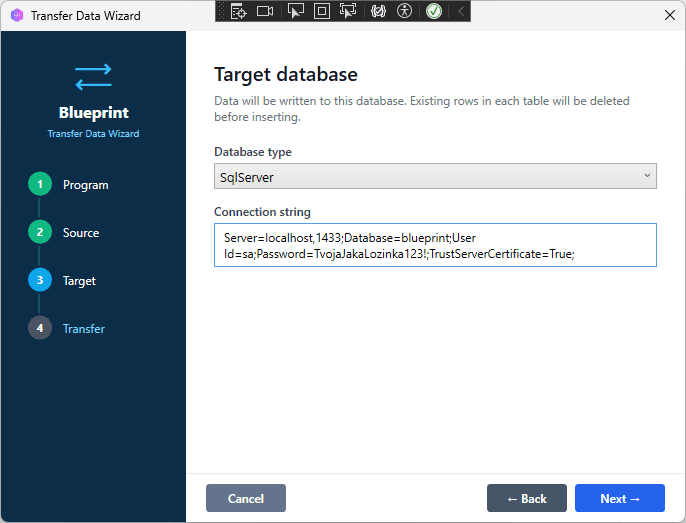Viewport: 686px width, 523px height.
Task: Toggle Display Layout Adorners icon
Action: [x=322, y=11]
